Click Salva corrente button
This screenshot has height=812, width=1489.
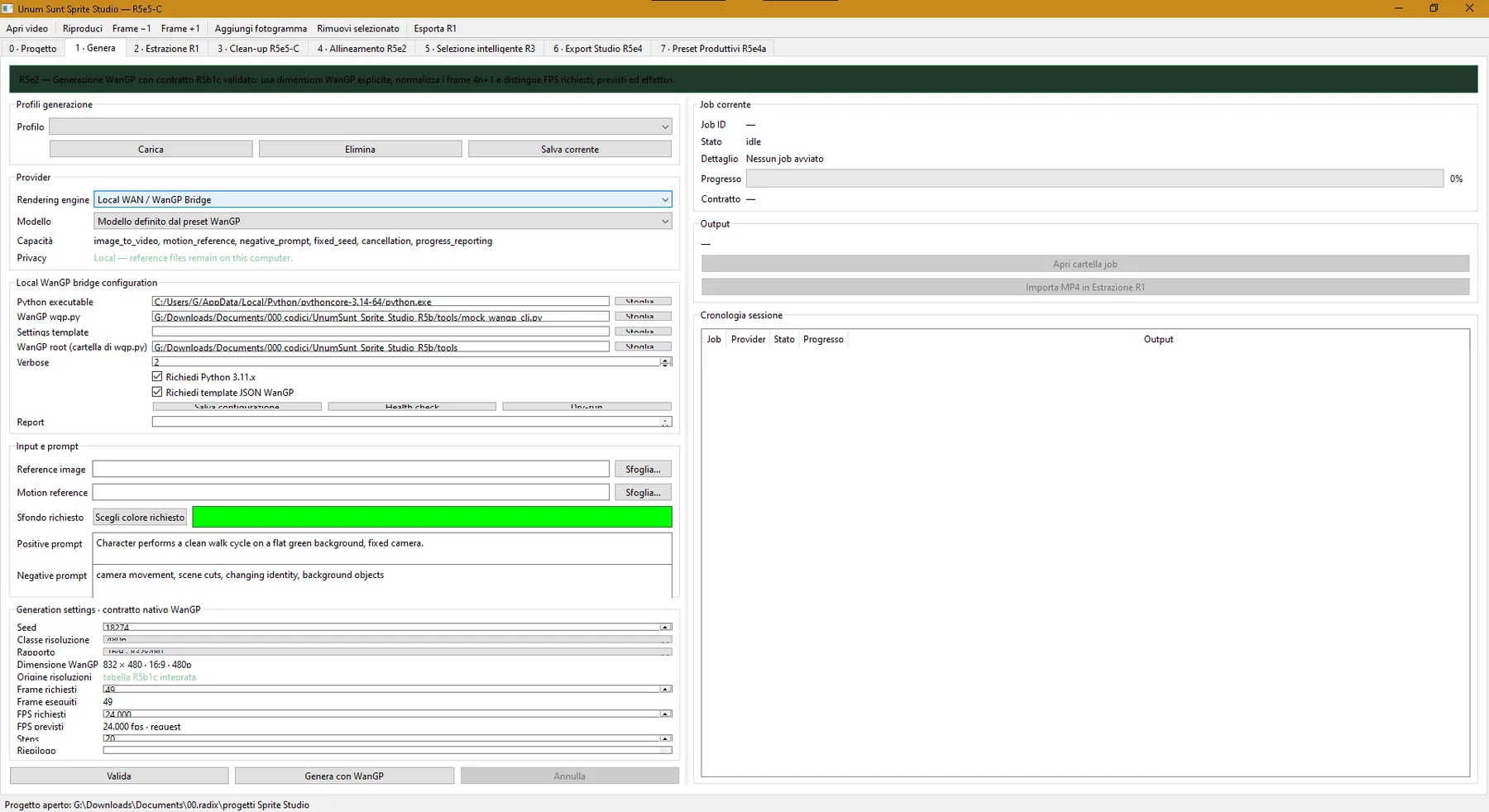click(x=570, y=149)
